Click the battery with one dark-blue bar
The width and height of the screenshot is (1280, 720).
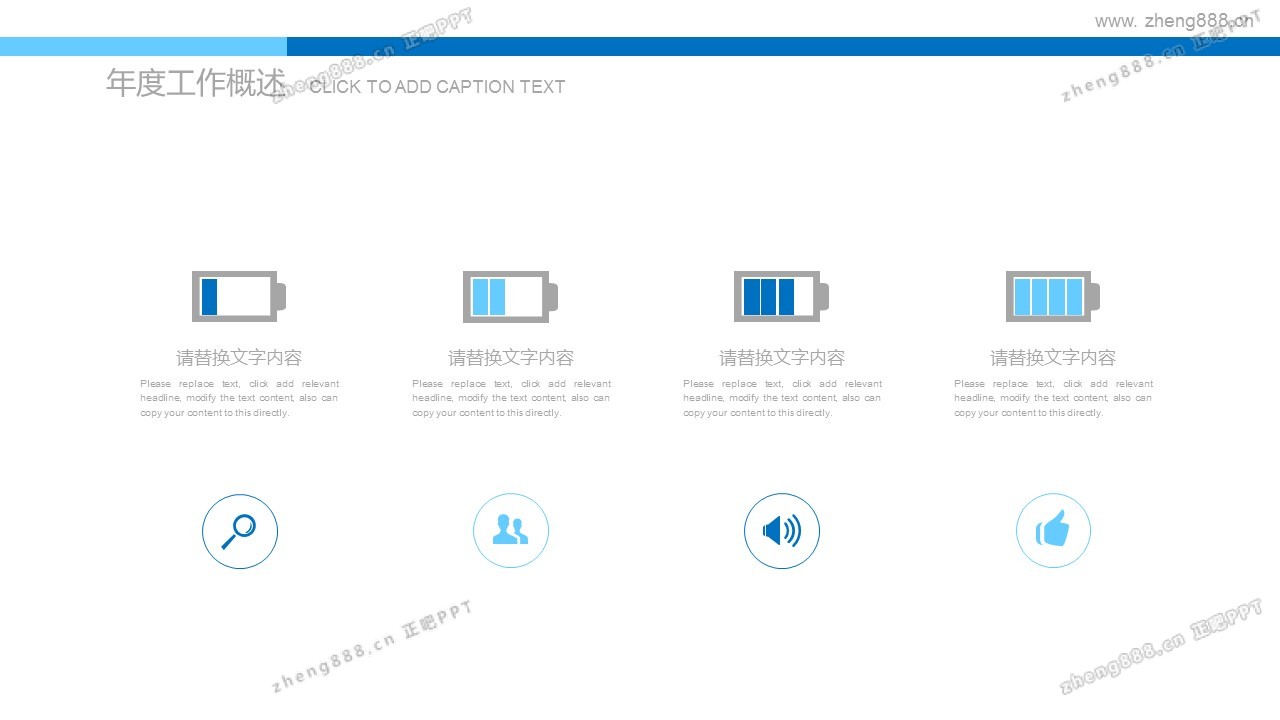click(238, 297)
